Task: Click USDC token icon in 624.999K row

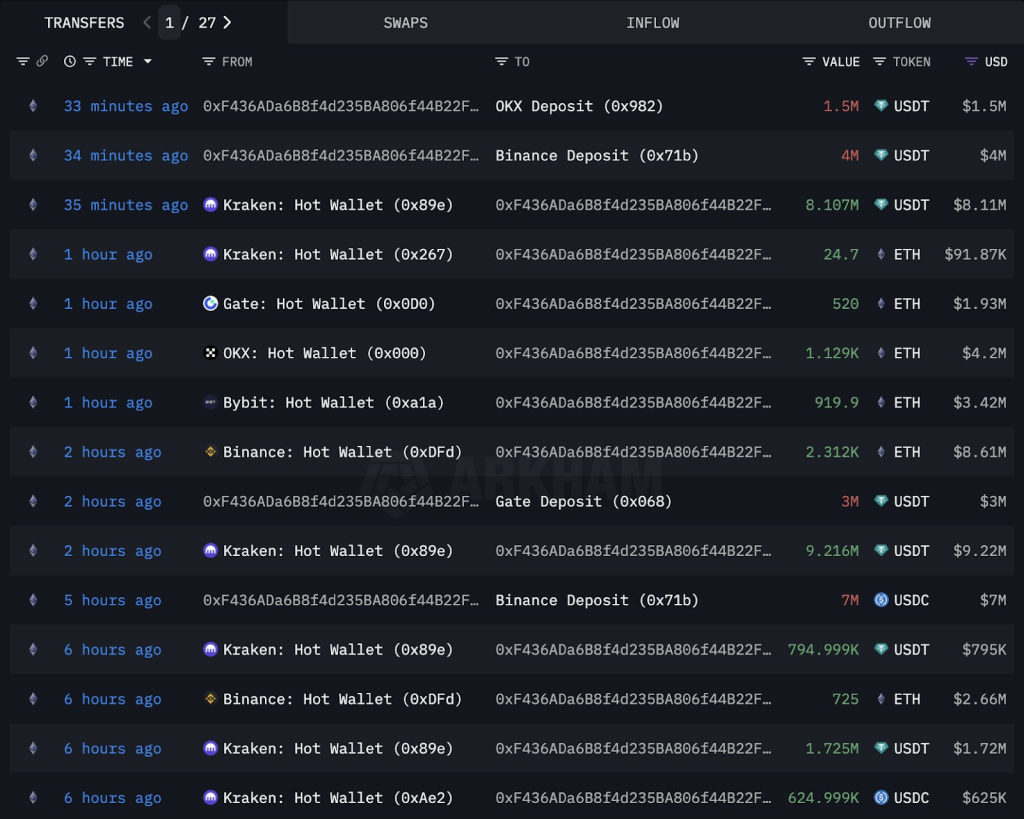Action: click(x=881, y=798)
